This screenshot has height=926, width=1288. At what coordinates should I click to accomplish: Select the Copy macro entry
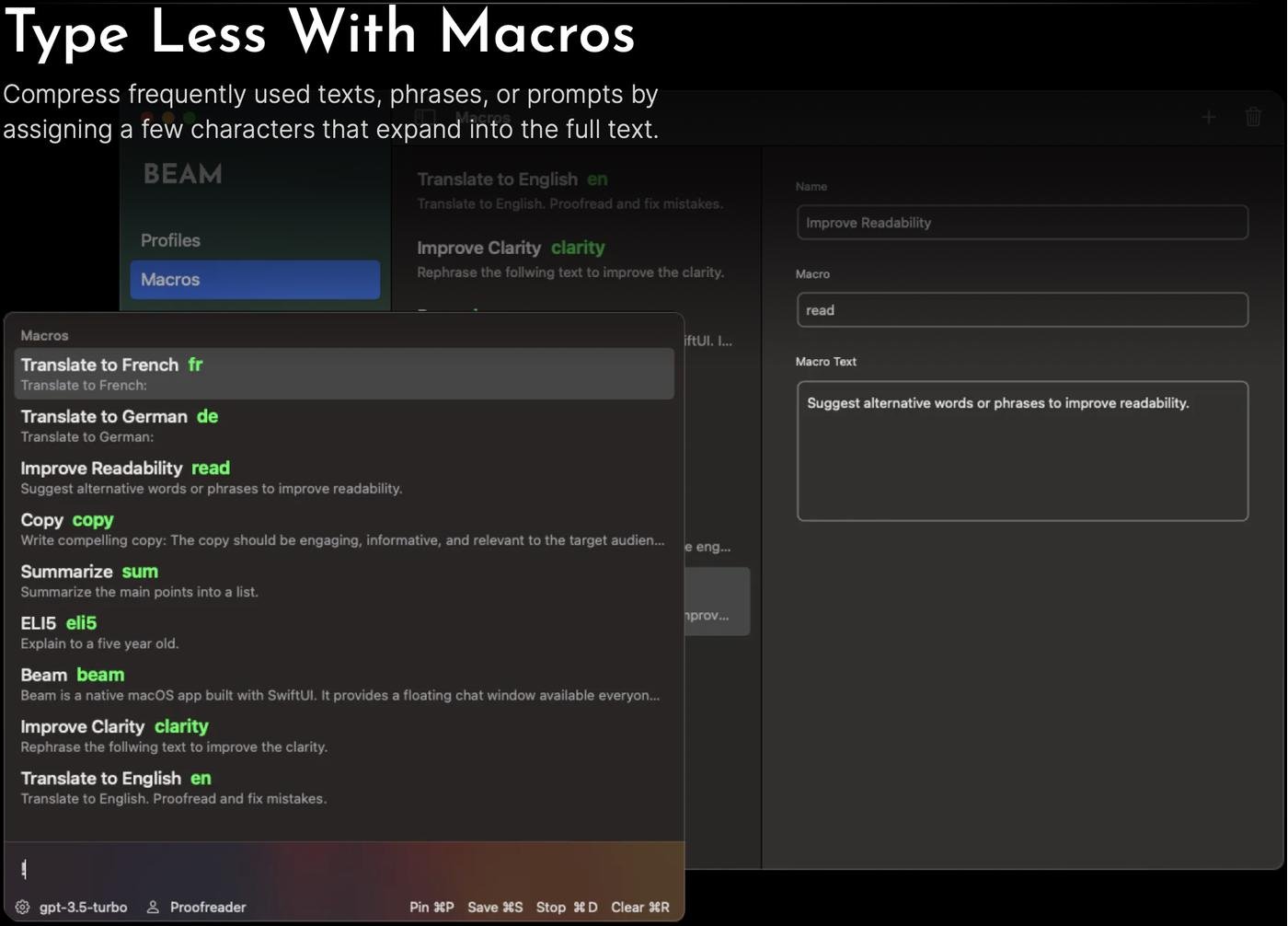343,528
